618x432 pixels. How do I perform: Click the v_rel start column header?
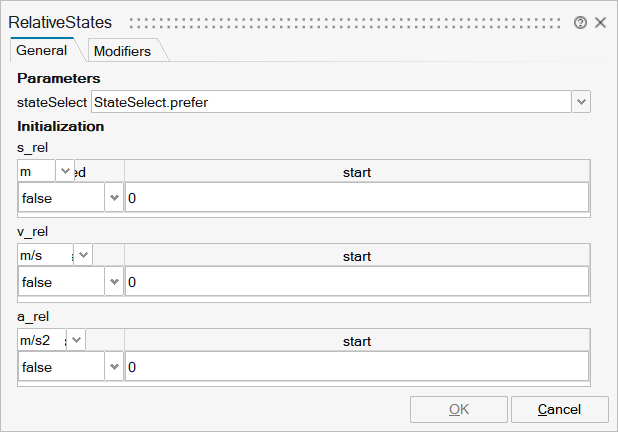(x=356, y=256)
